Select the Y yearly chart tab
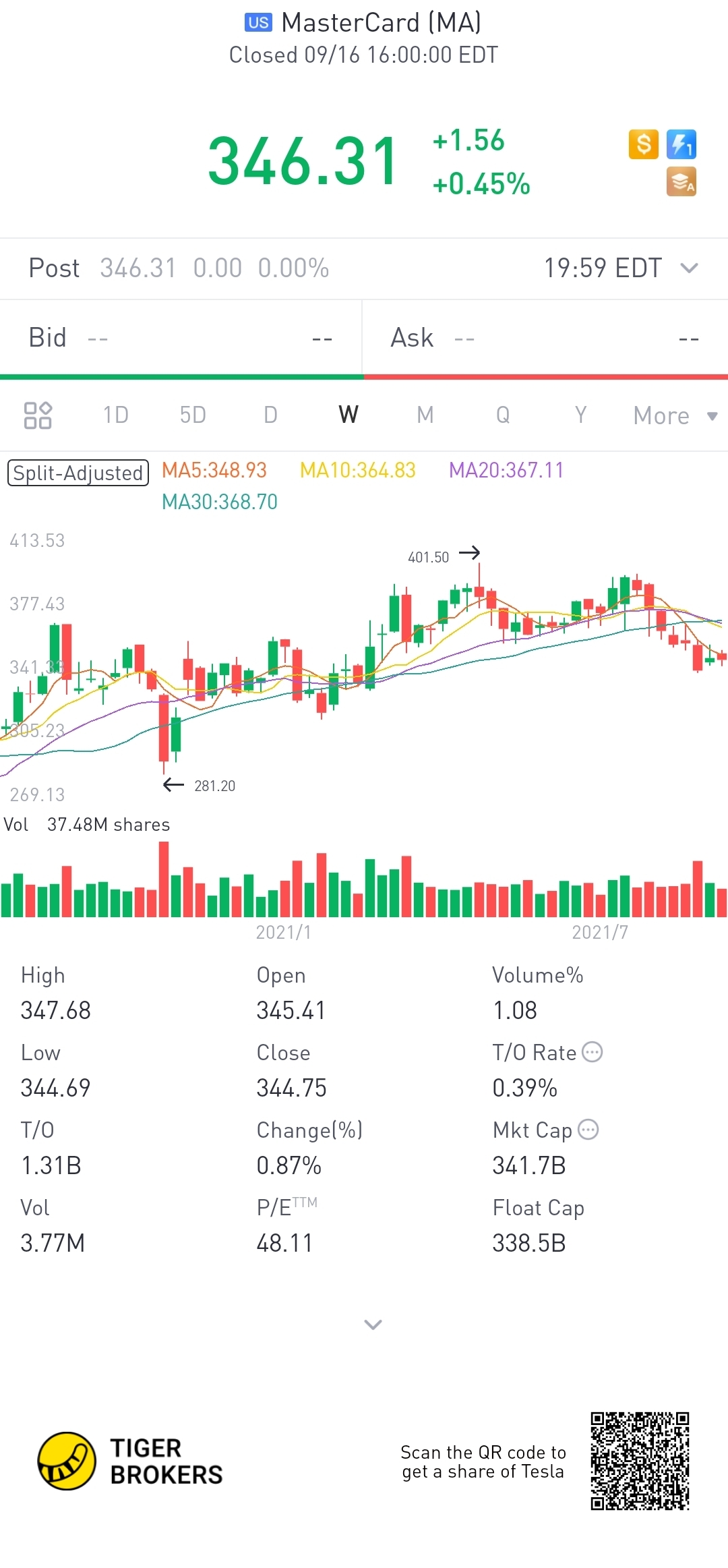 point(580,415)
